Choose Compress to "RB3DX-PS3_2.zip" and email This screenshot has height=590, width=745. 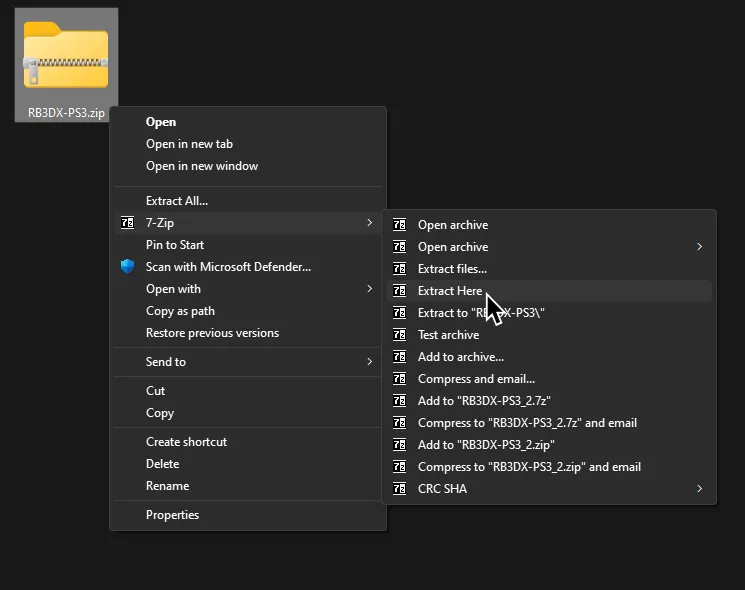549,466
